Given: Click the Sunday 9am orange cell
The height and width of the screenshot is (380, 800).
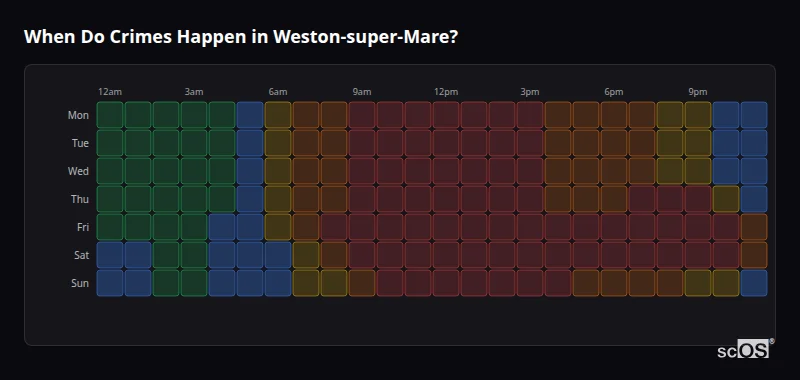Looking at the screenshot, I should (362, 283).
